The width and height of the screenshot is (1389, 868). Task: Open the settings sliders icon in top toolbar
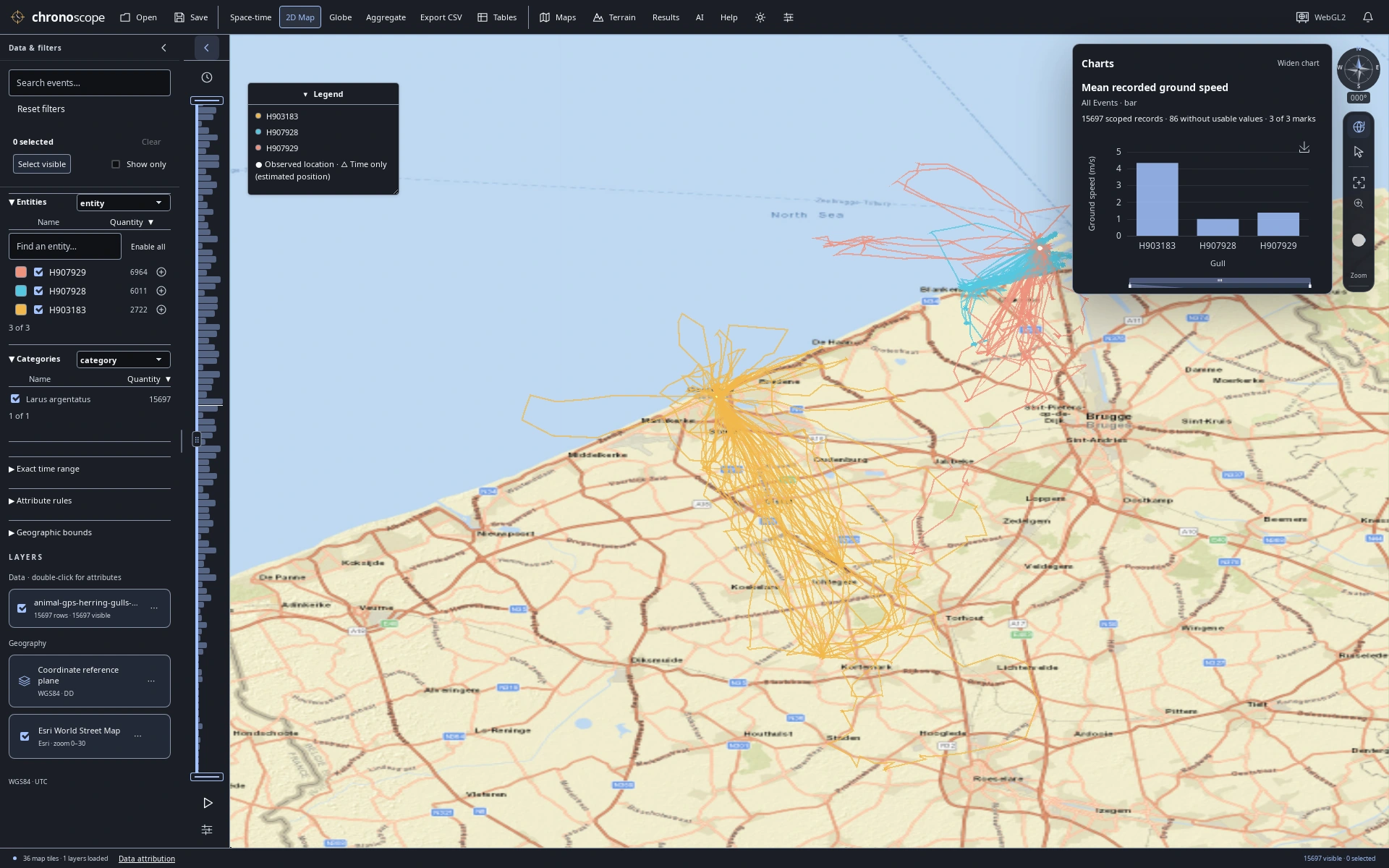[x=789, y=17]
